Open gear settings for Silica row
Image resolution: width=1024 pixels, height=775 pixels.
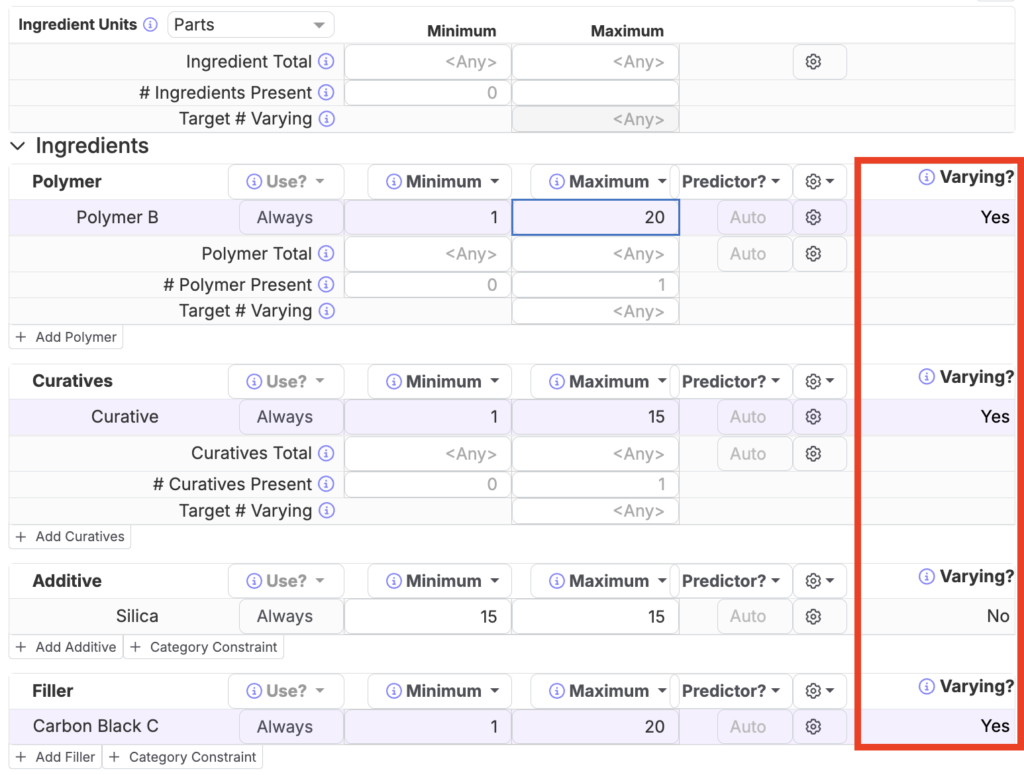point(813,617)
